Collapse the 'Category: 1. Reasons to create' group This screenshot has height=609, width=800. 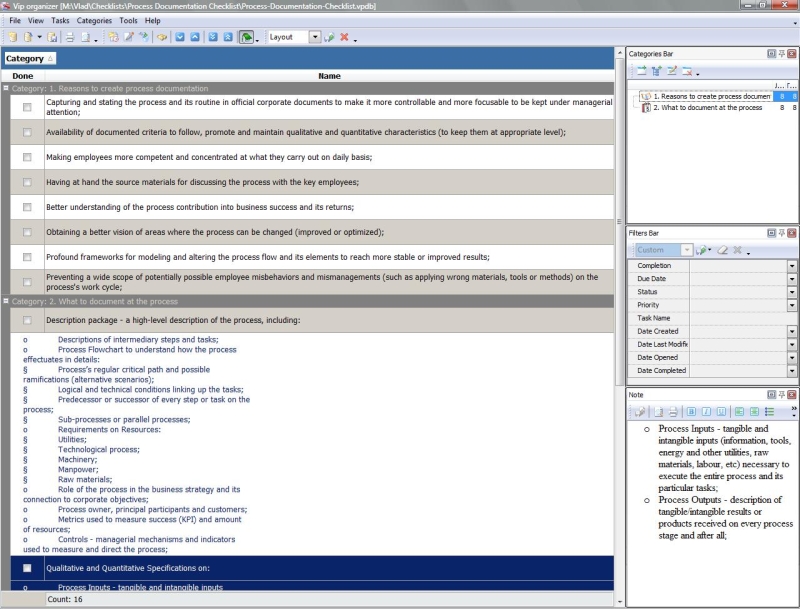(x=6, y=89)
